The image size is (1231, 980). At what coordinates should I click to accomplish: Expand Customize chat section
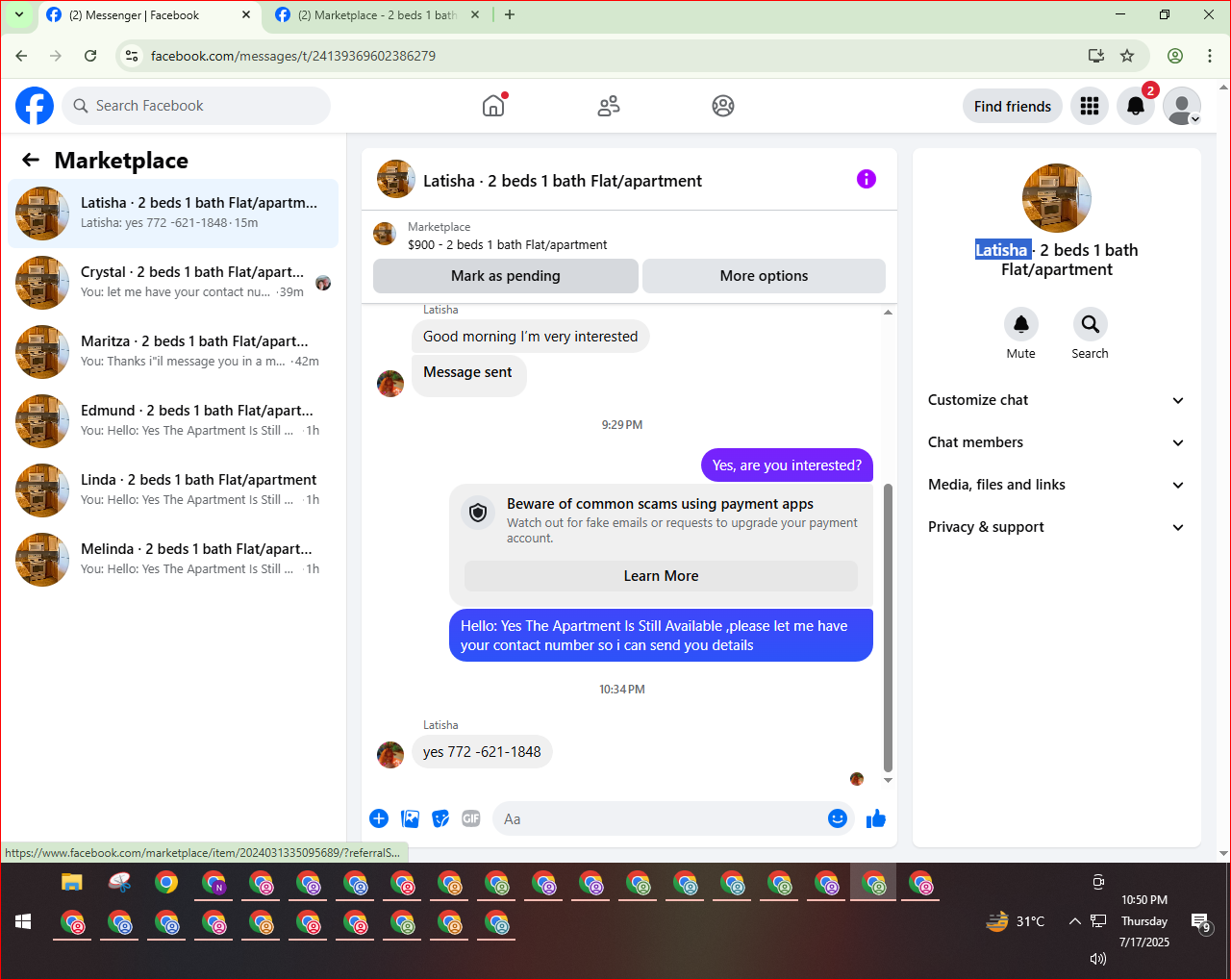[1056, 400]
